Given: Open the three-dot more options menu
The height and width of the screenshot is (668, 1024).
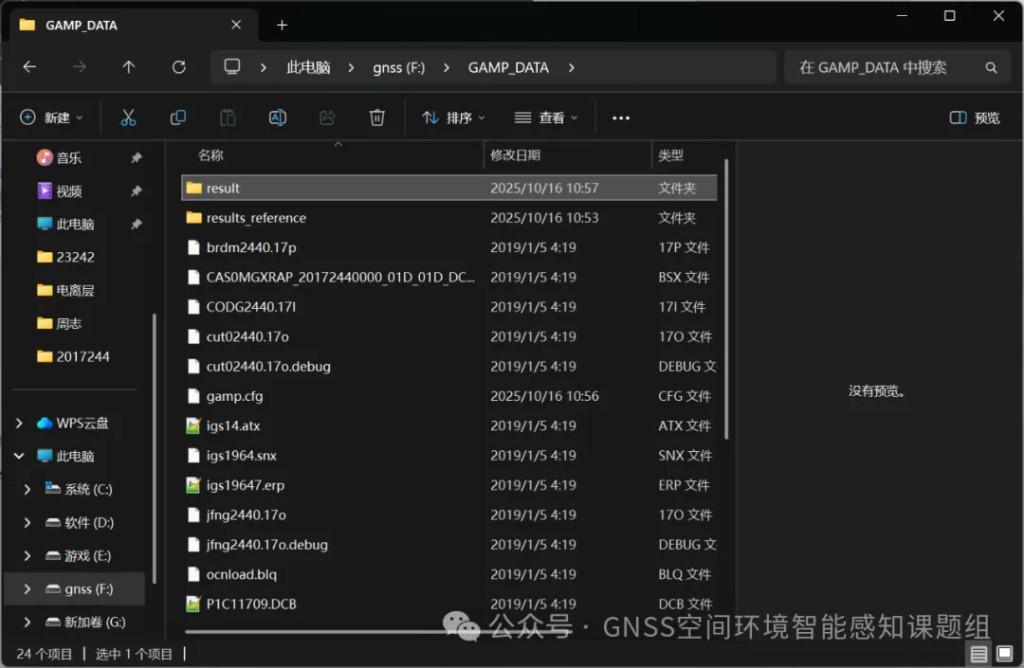Looking at the screenshot, I should coord(621,118).
